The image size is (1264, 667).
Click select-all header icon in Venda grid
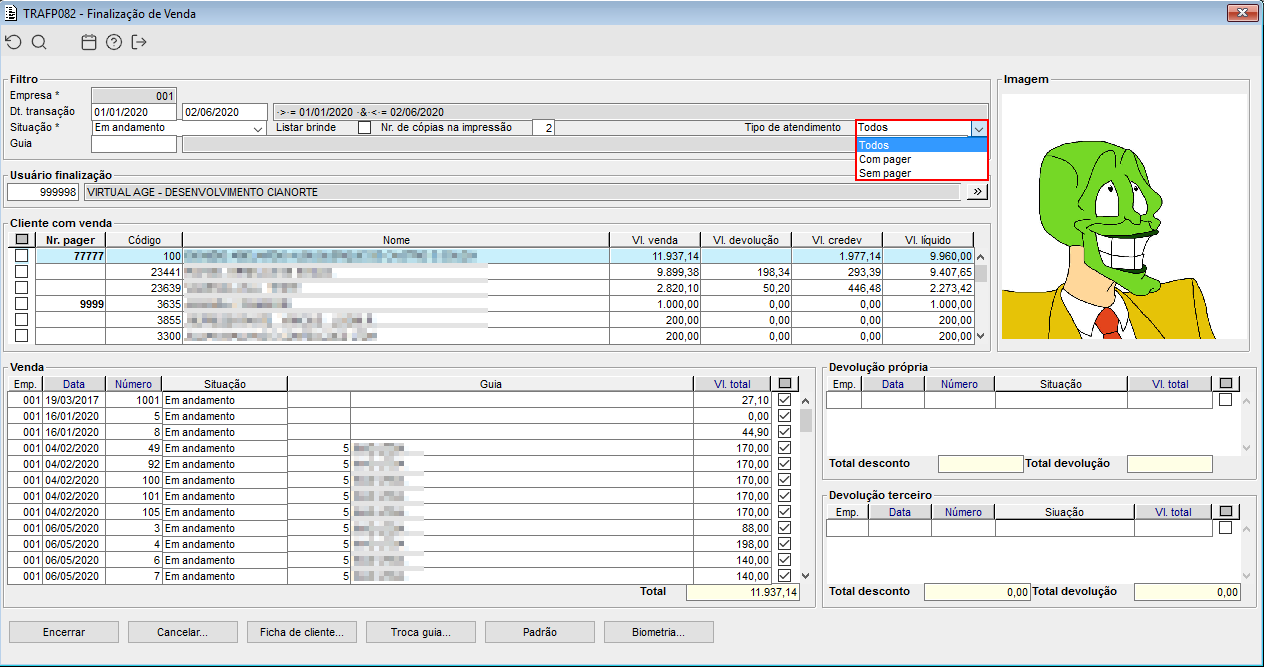point(784,384)
